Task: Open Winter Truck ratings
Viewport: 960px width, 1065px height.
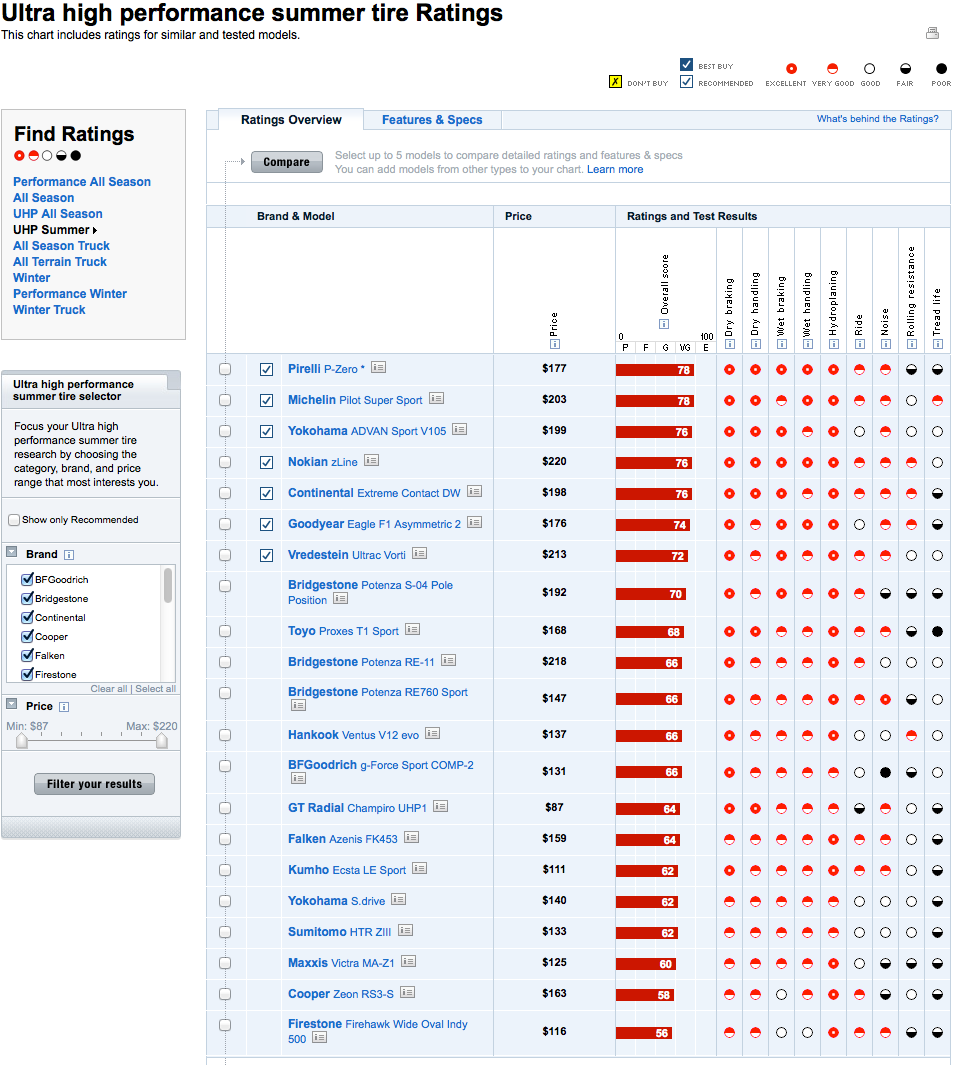Action: pos(49,310)
